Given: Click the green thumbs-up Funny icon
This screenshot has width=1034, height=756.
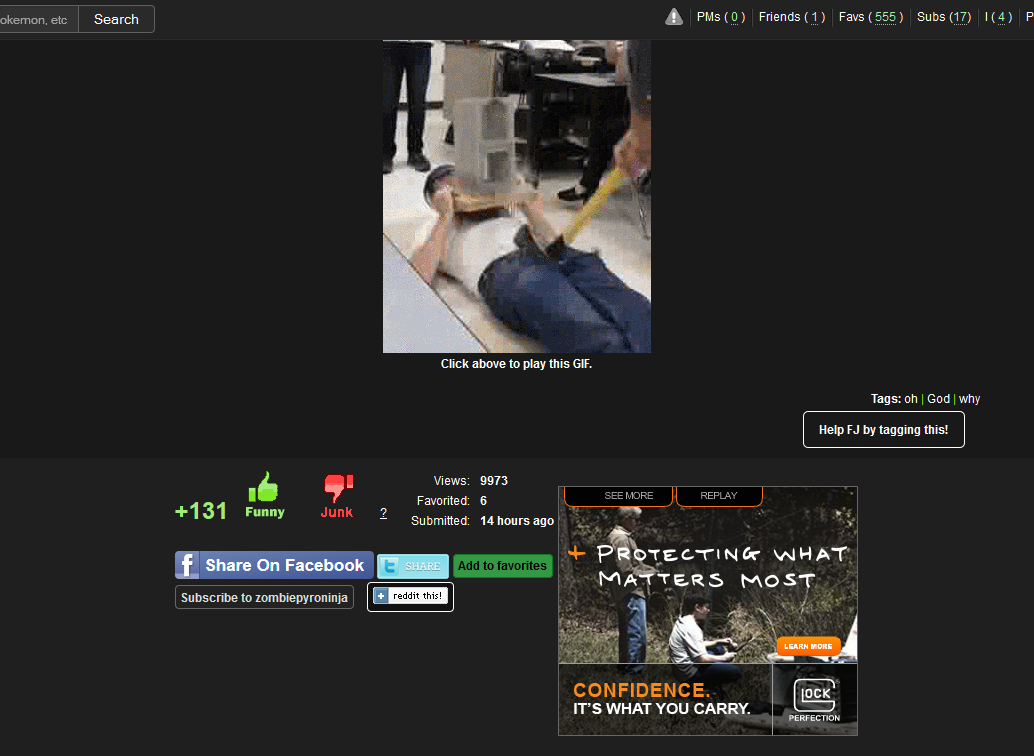Looking at the screenshot, I should point(264,488).
